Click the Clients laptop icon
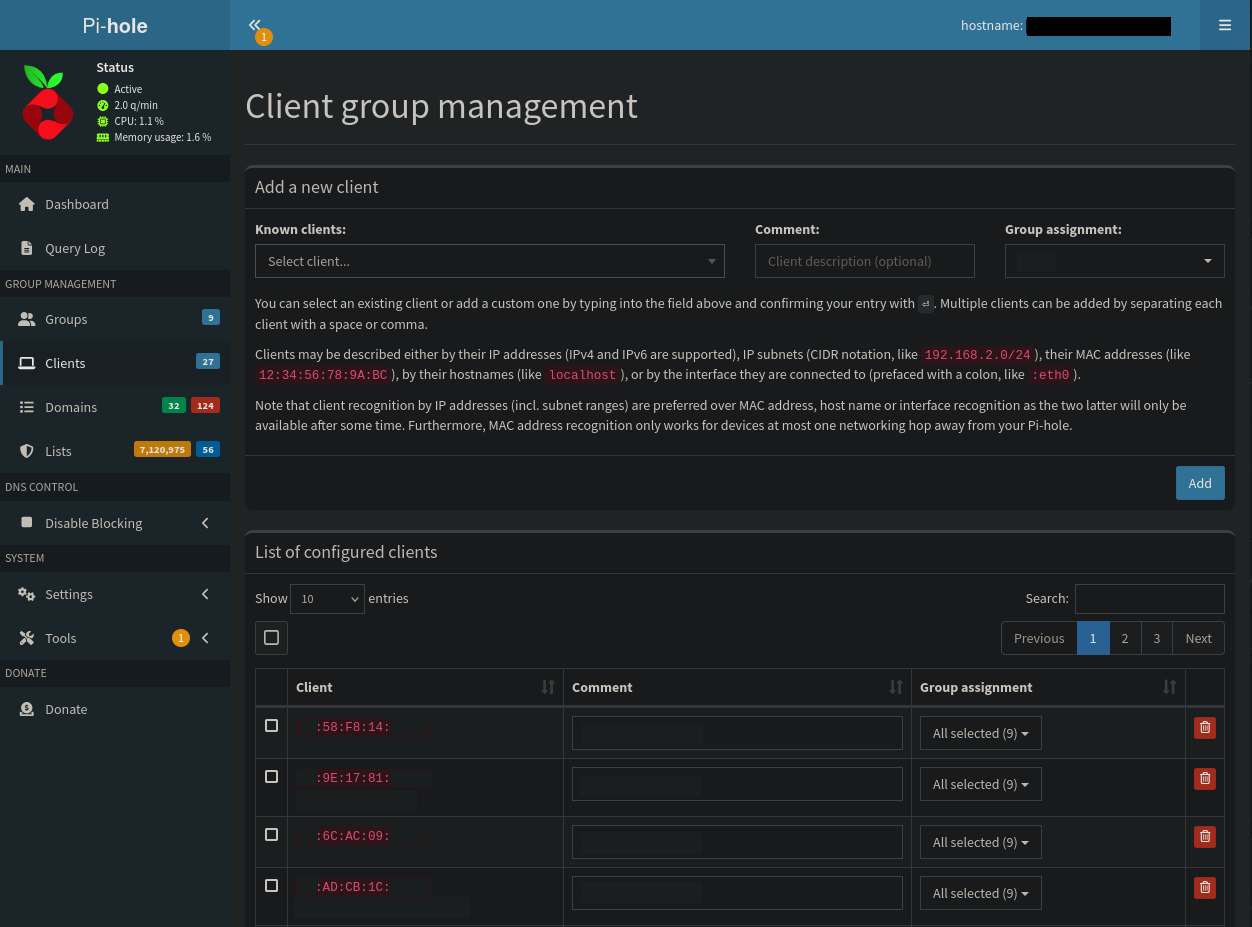Viewport: 1252px width, 927px height. click(27, 363)
